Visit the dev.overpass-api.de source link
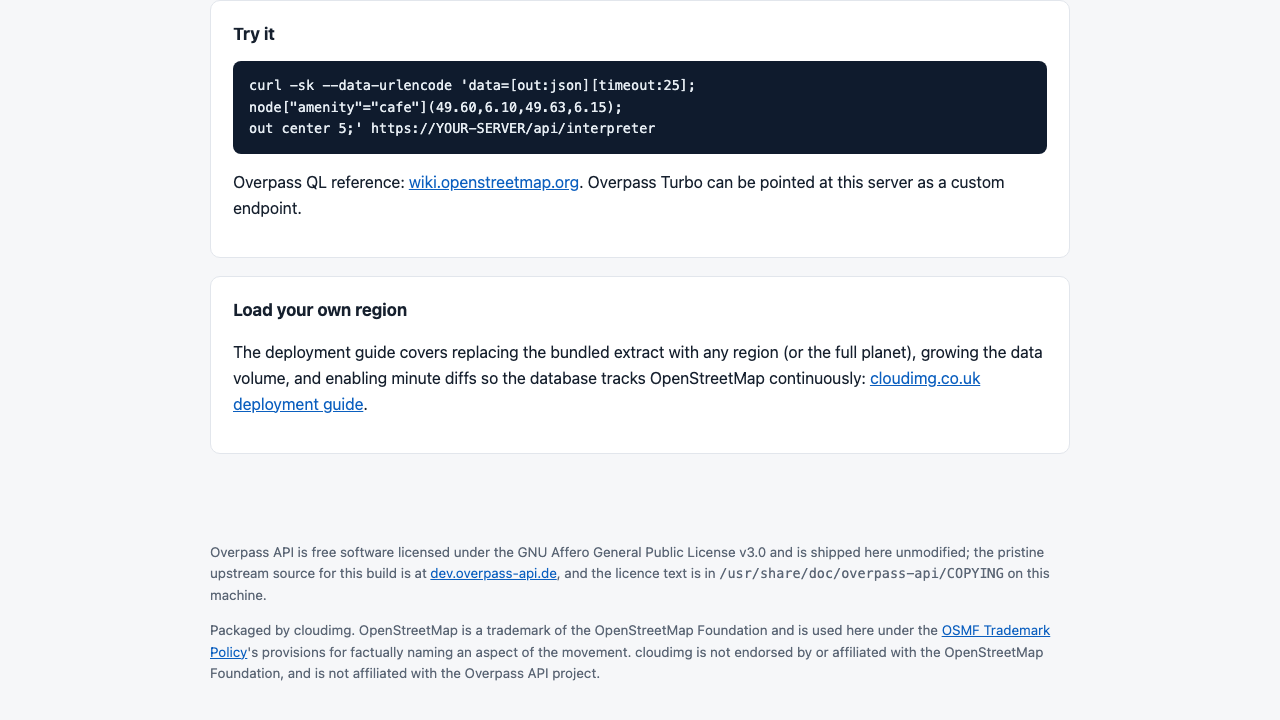This screenshot has width=1280, height=720. tap(493, 573)
